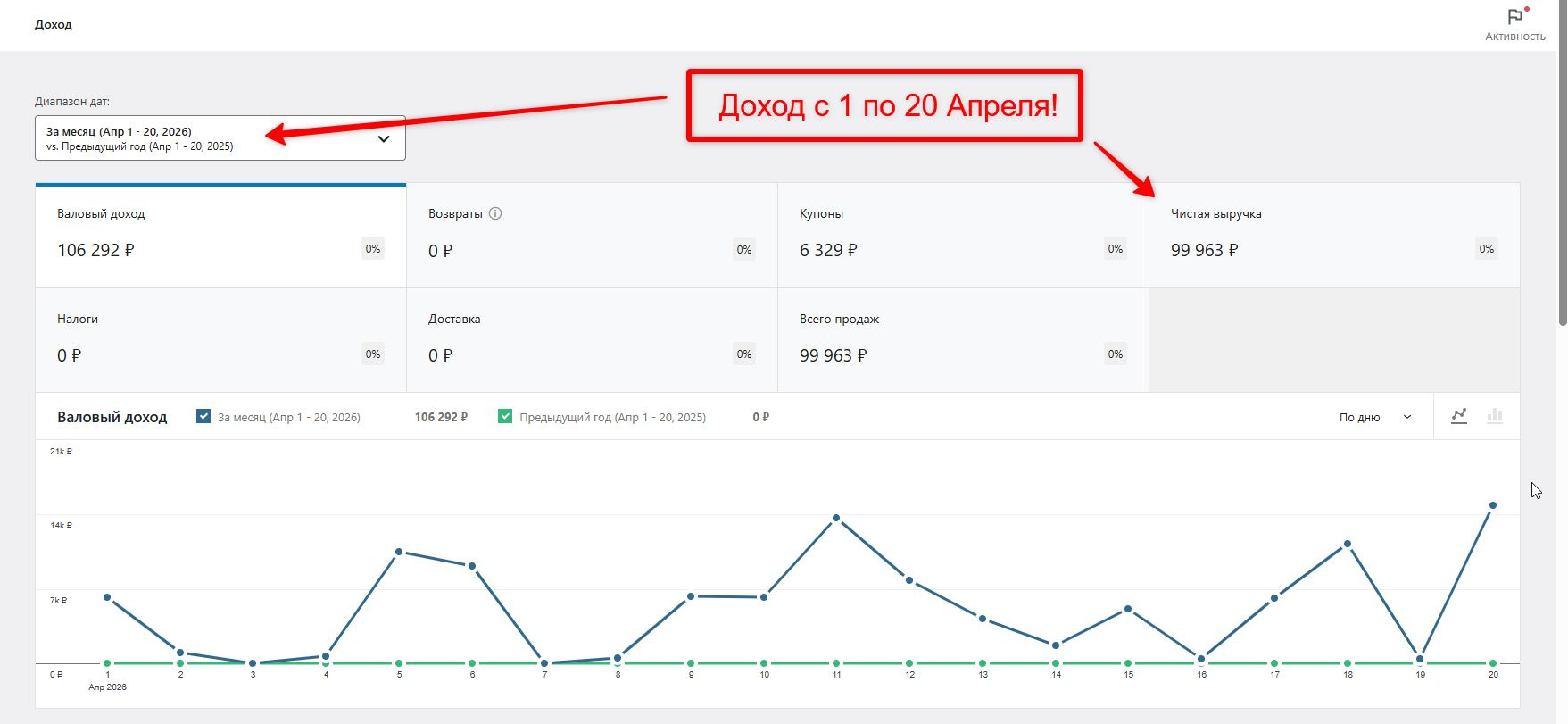1568x724 pixels.
Task: Click the blue data point for day 5
Action: pos(399,552)
